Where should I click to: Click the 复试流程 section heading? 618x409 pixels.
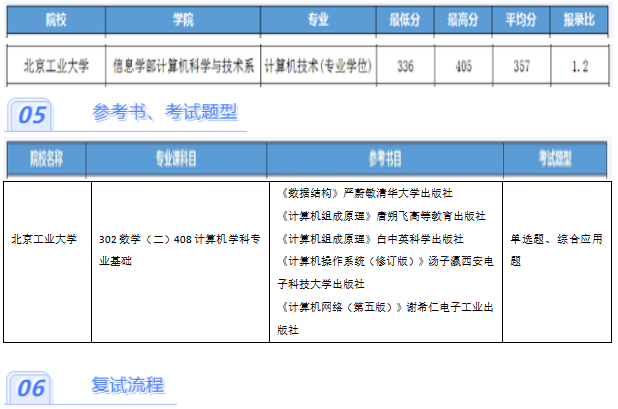[x=128, y=385]
